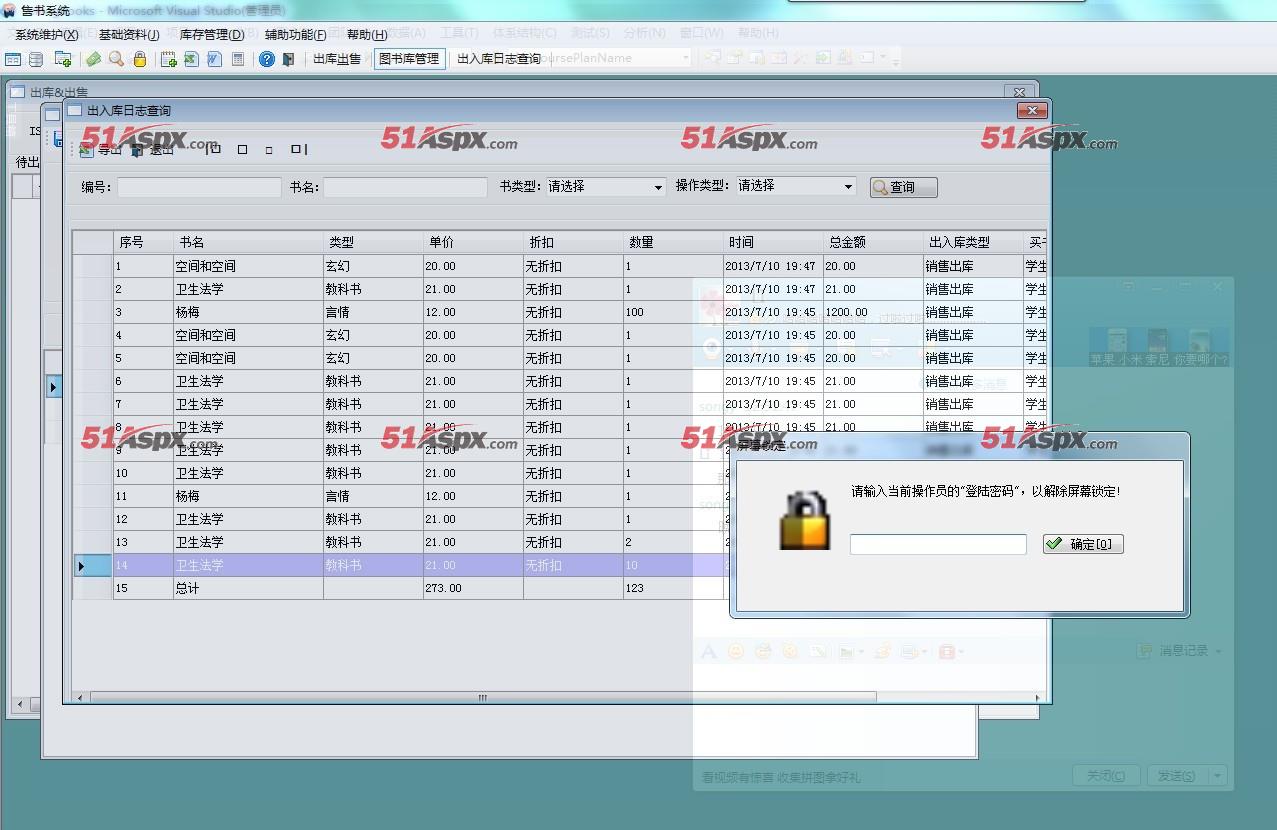
Task: Click the password field in the lock dialog
Action: pyautogui.click(x=938, y=544)
